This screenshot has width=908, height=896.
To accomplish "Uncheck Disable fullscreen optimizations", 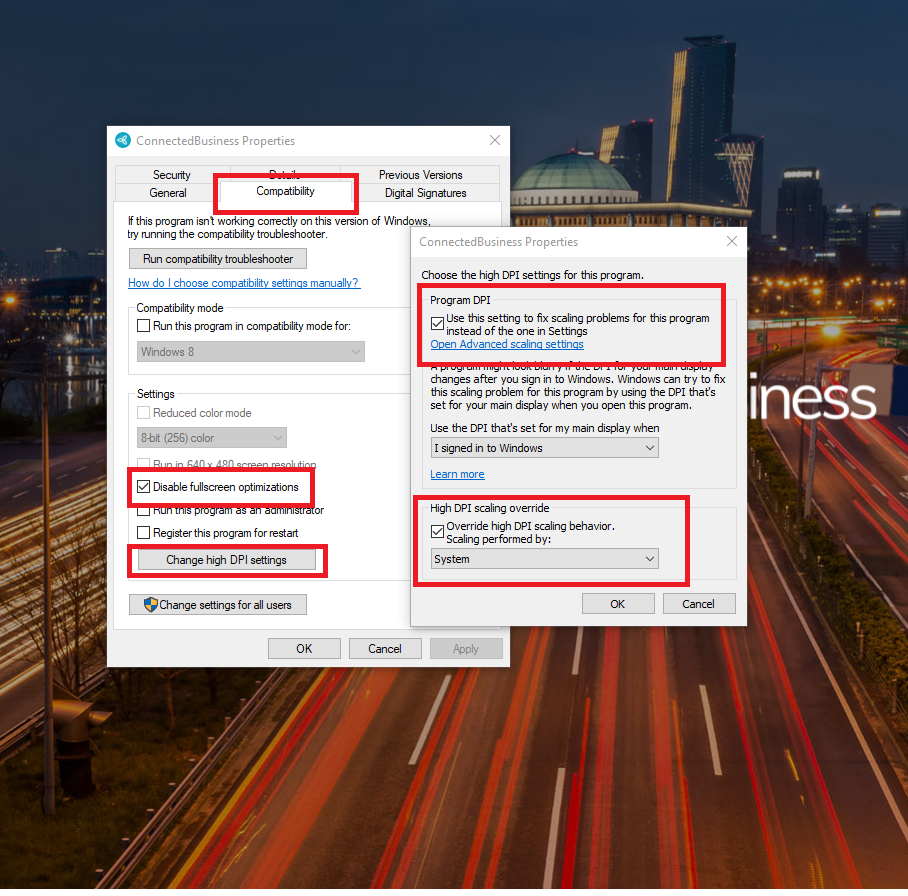I will coord(144,487).
